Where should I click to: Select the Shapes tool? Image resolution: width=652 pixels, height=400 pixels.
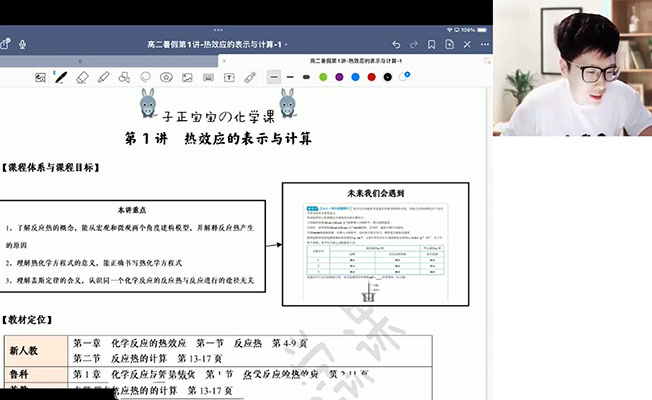pos(124,77)
